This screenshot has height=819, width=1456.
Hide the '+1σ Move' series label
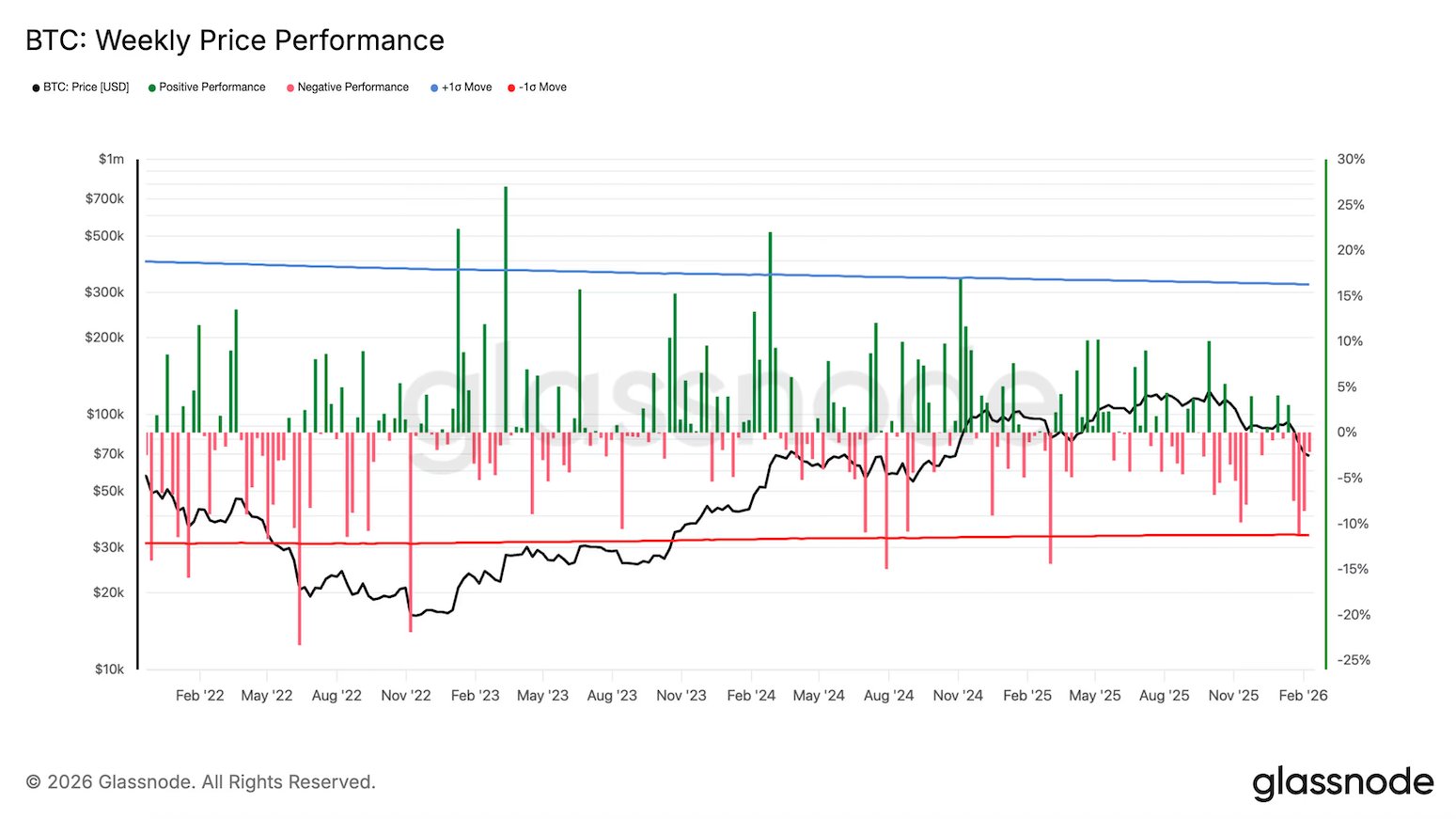pyautogui.click(x=466, y=87)
